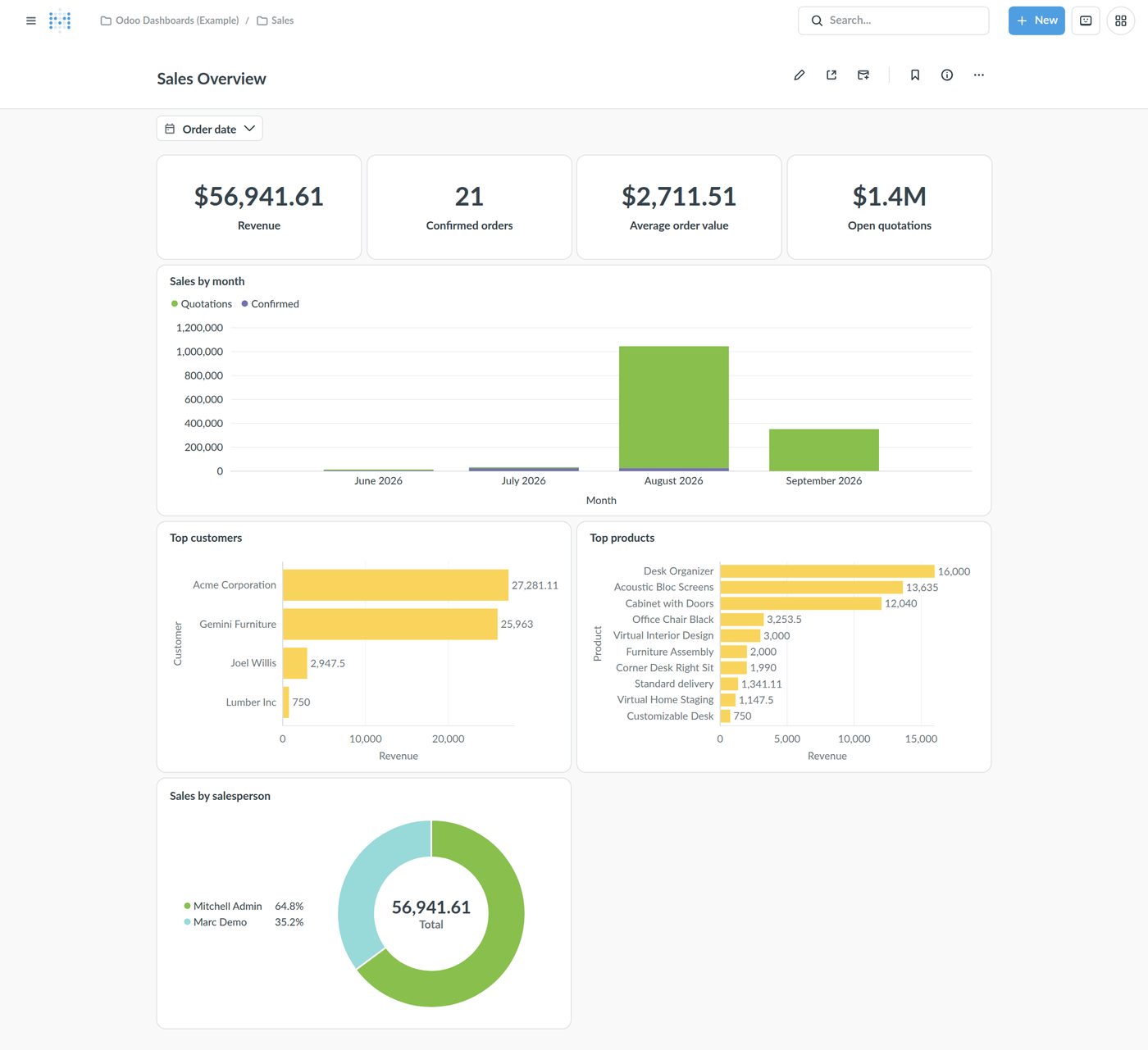Focus the Search input field
This screenshot has height=1050, width=1148.
pyautogui.click(x=893, y=20)
